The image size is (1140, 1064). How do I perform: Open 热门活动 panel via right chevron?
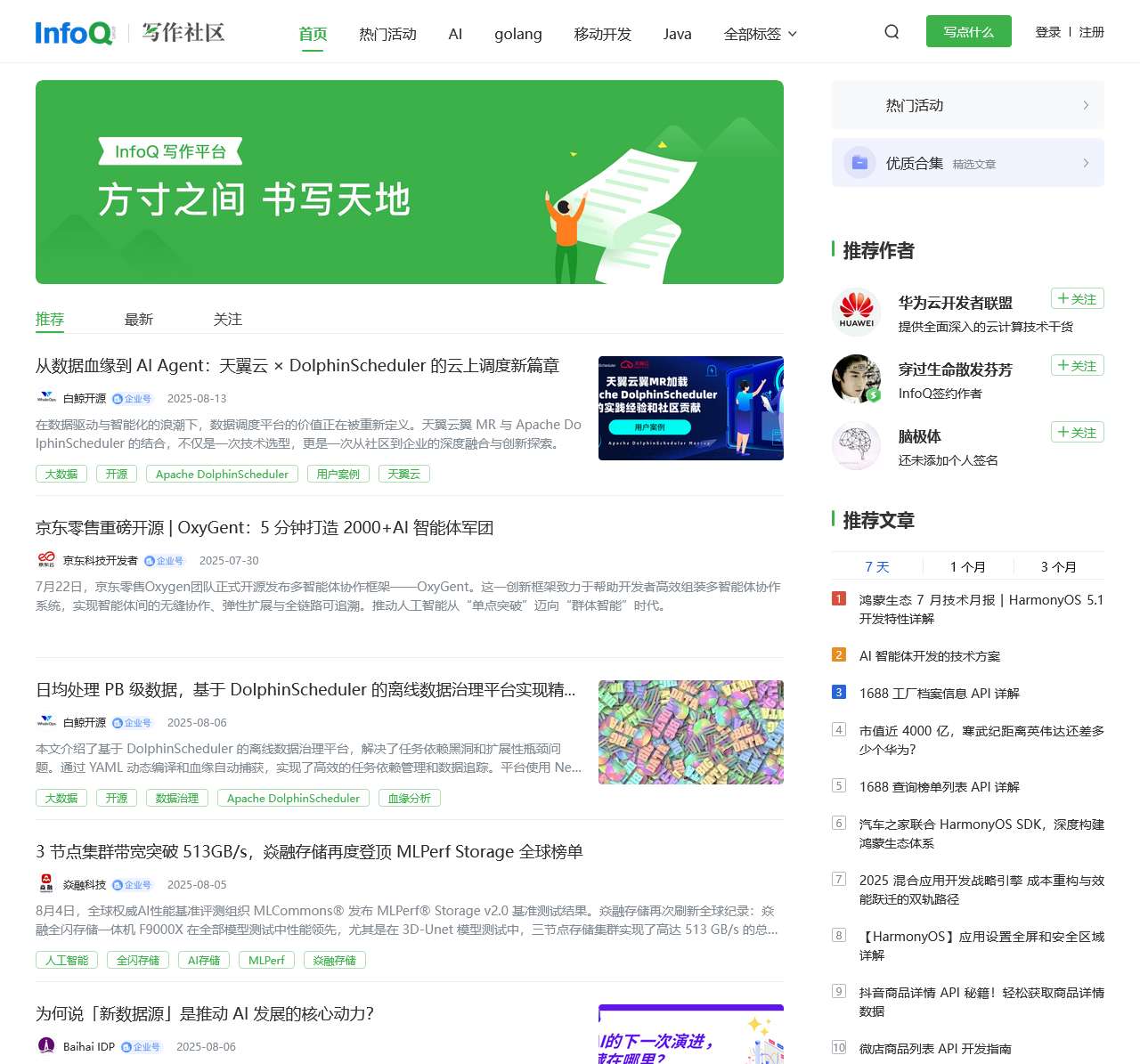(1085, 105)
